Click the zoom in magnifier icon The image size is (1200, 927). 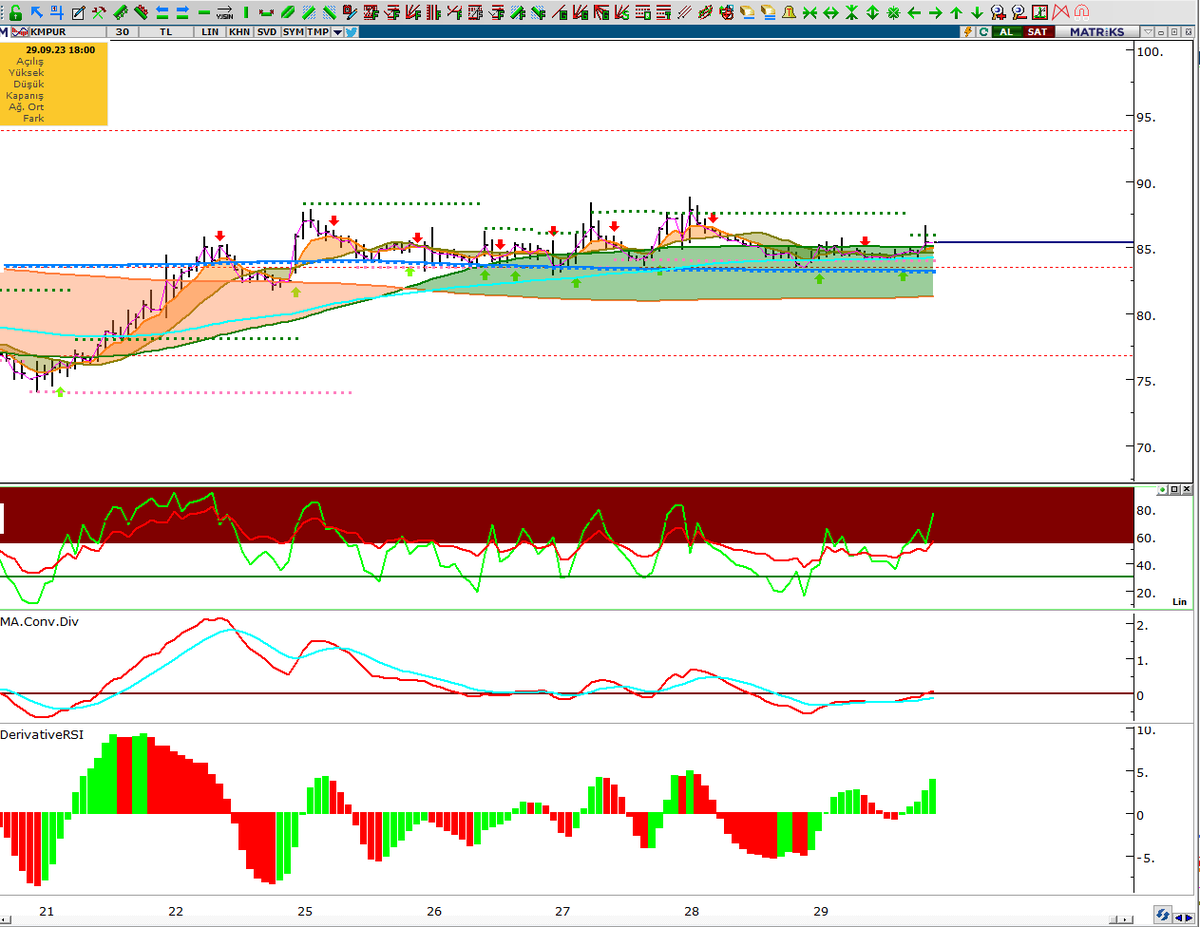coord(998,13)
